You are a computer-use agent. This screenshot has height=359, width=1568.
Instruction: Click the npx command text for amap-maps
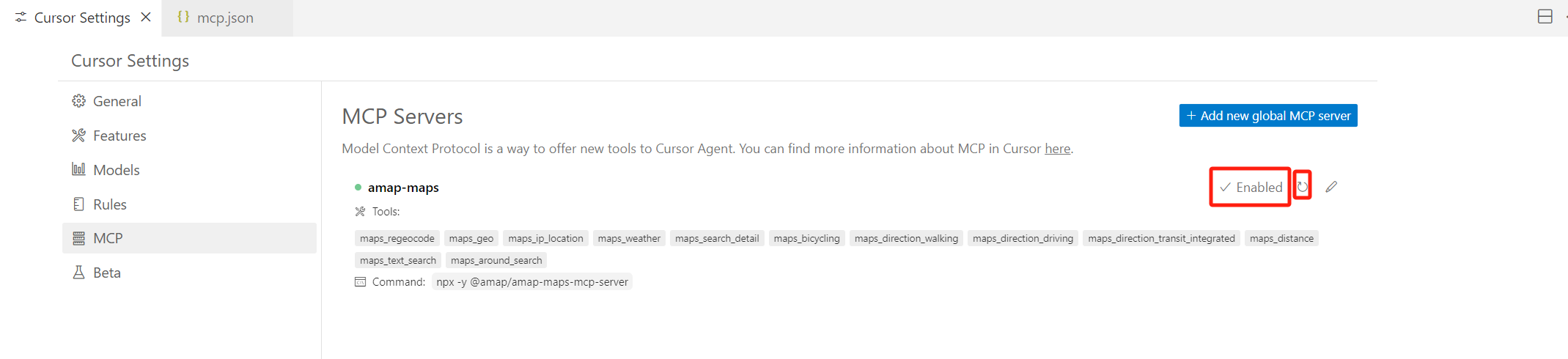(x=532, y=282)
